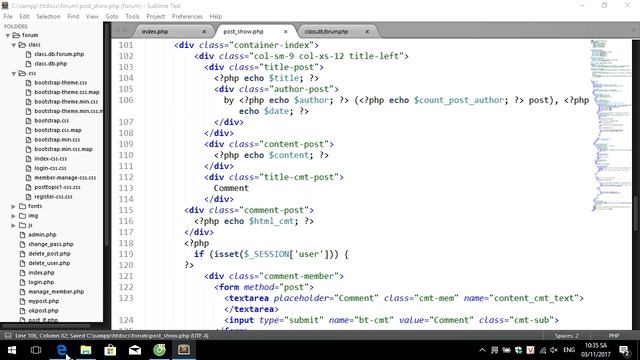Open bootstrap-theme.css.map file
This screenshot has height=360, width=640.
67,92
